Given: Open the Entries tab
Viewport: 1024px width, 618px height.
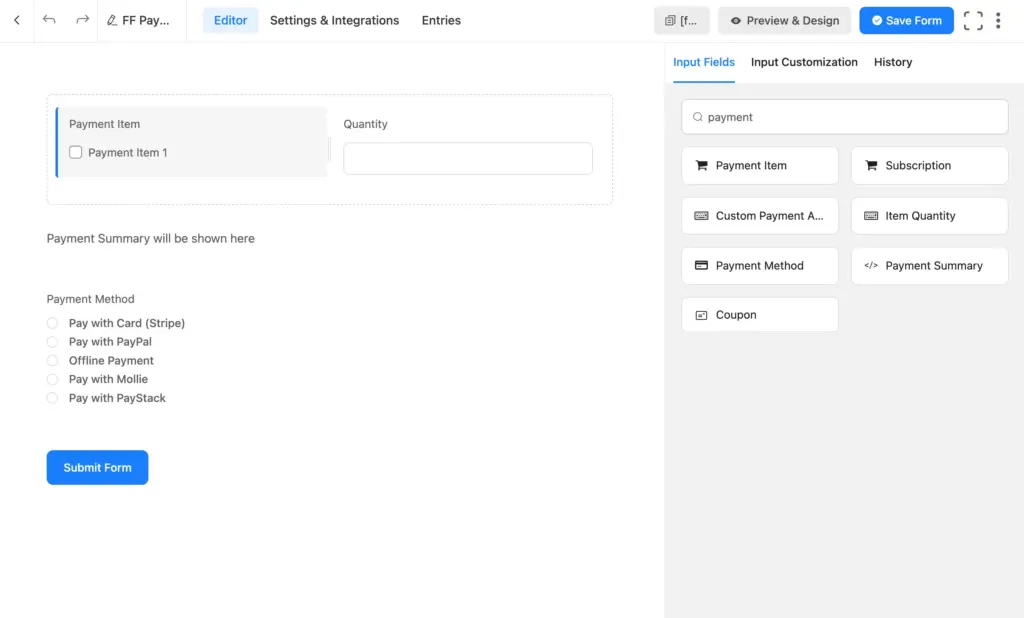Looking at the screenshot, I should tap(441, 20).
